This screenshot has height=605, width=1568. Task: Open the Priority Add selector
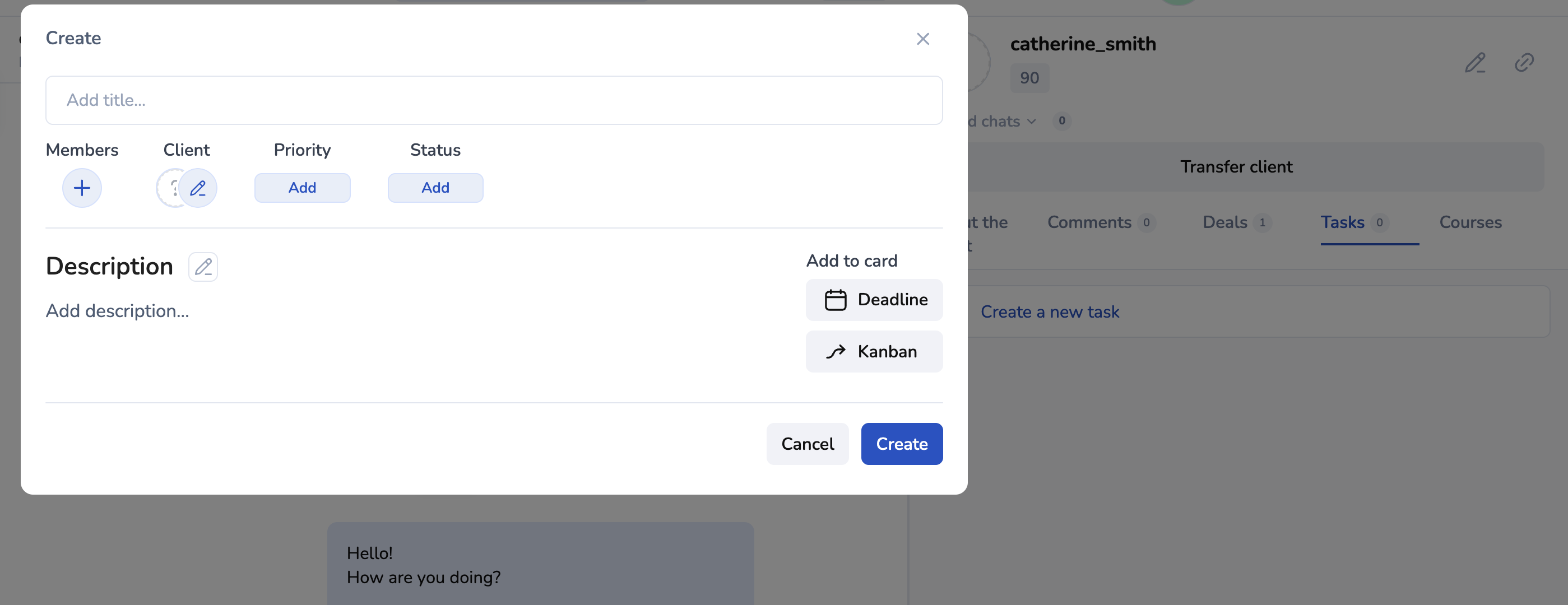click(302, 188)
